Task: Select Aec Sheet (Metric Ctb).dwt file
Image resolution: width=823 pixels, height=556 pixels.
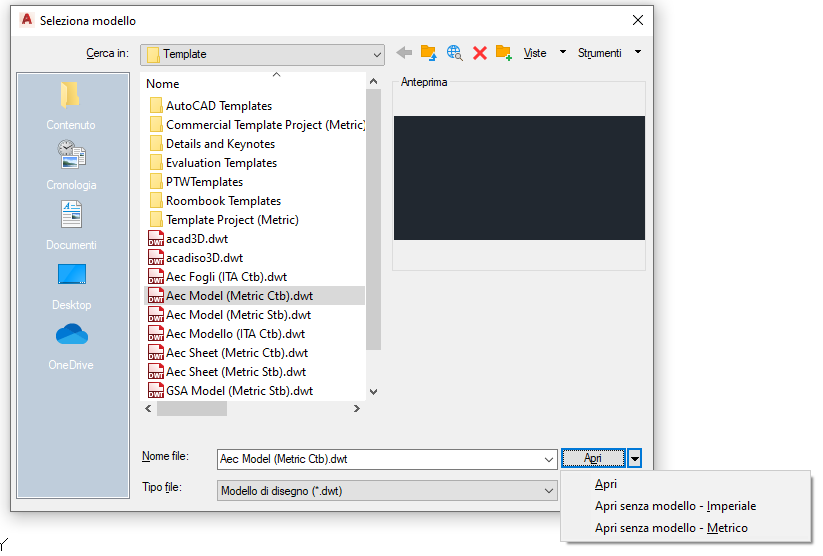Action: [228, 352]
